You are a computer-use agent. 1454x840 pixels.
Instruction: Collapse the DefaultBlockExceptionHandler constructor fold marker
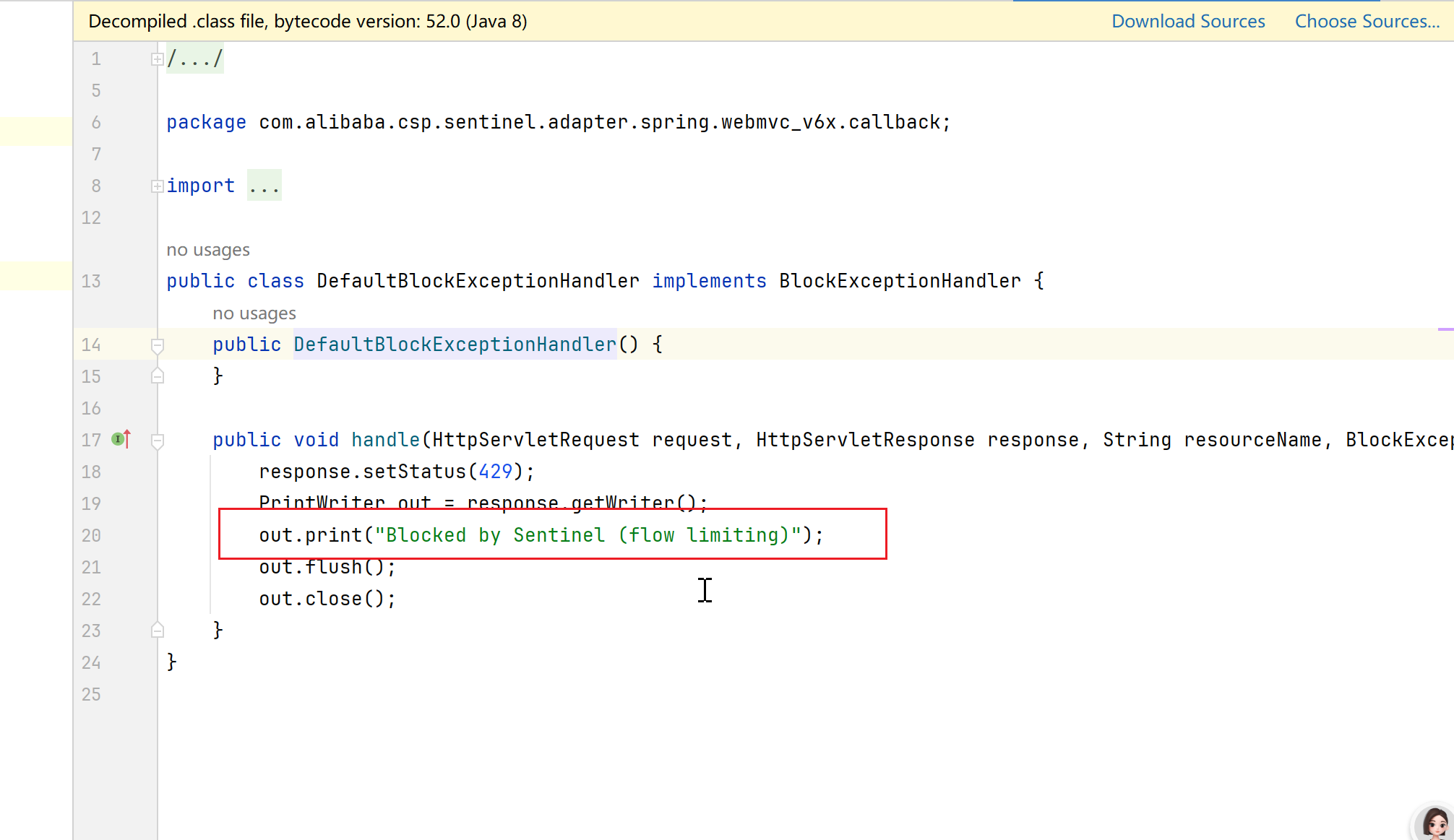click(x=157, y=345)
